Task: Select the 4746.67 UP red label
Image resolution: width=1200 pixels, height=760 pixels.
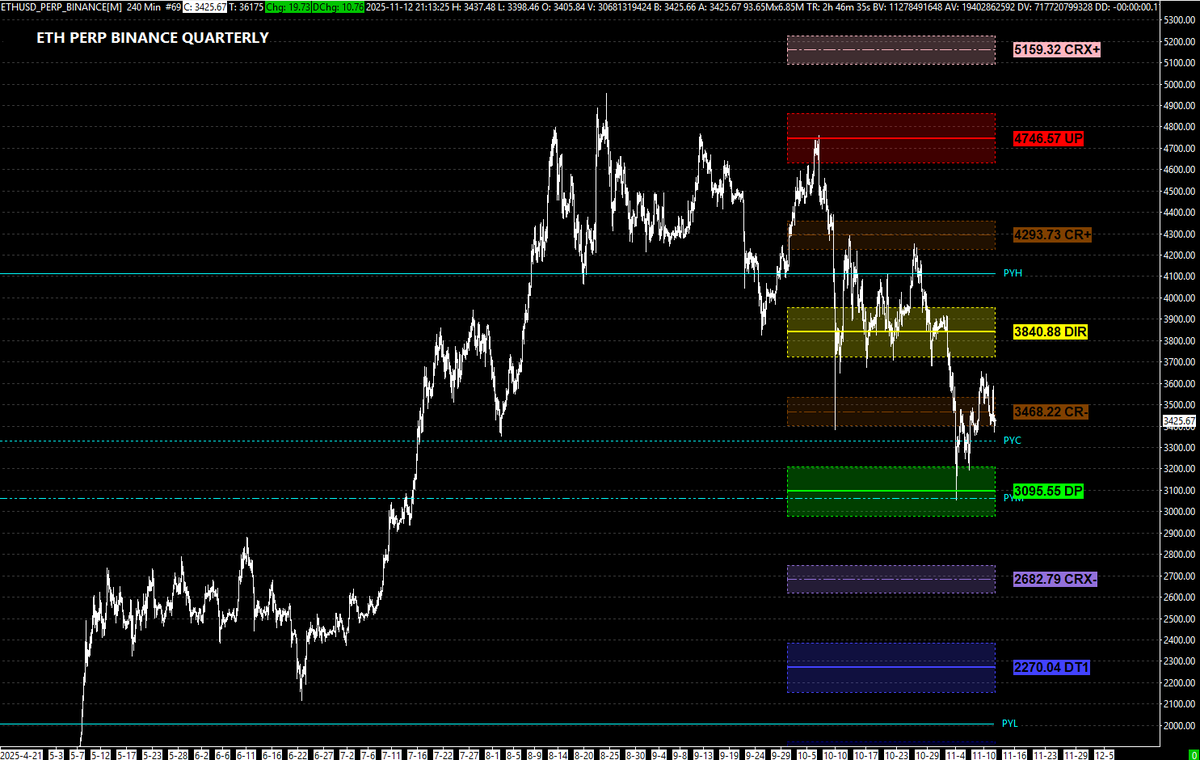Action: [1049, 138]
